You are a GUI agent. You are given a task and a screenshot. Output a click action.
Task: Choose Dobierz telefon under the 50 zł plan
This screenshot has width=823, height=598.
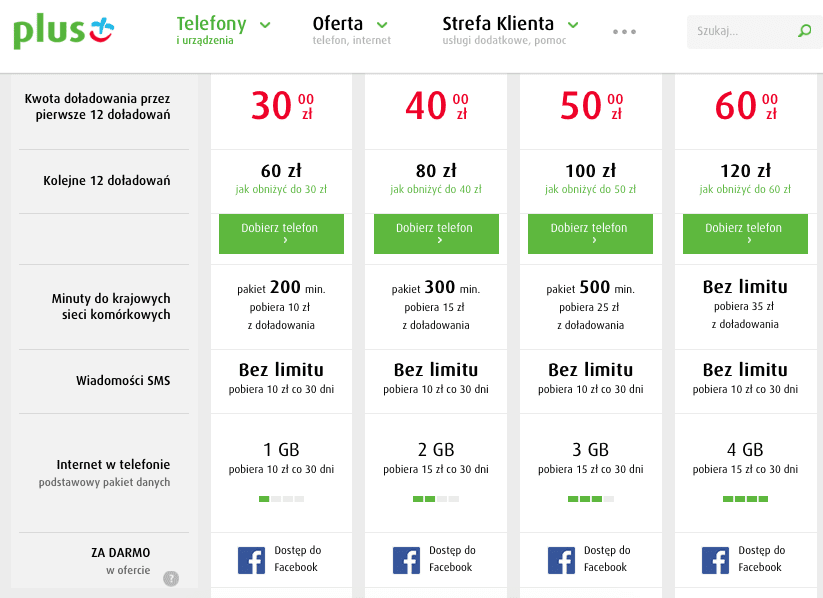590,234
